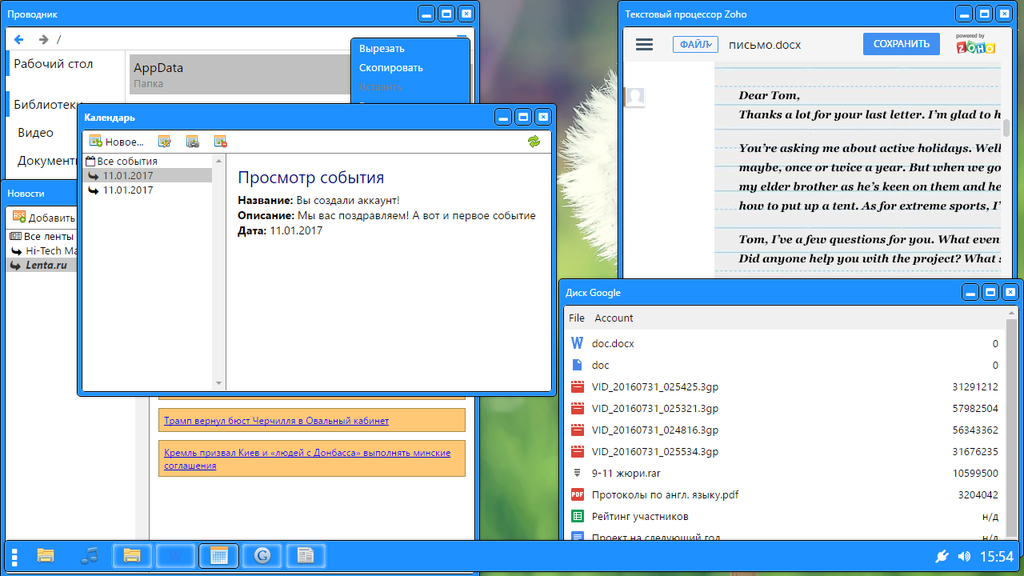Refresh the Calendar with the green arrows icon
The width and height of the screenshot is (1024, 576).
[534, 142]
